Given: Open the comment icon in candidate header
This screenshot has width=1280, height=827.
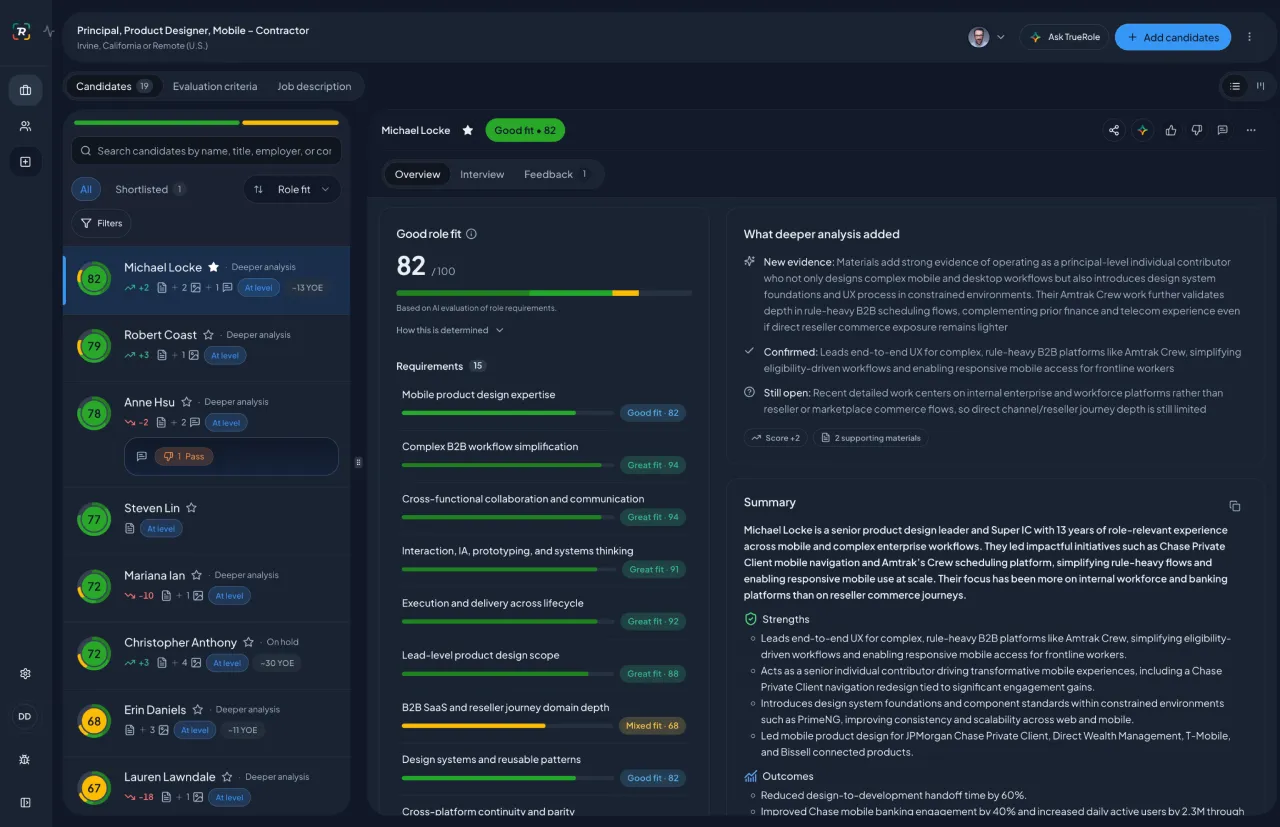Looking at the screenshot, I should click(x=1223, y=130).
